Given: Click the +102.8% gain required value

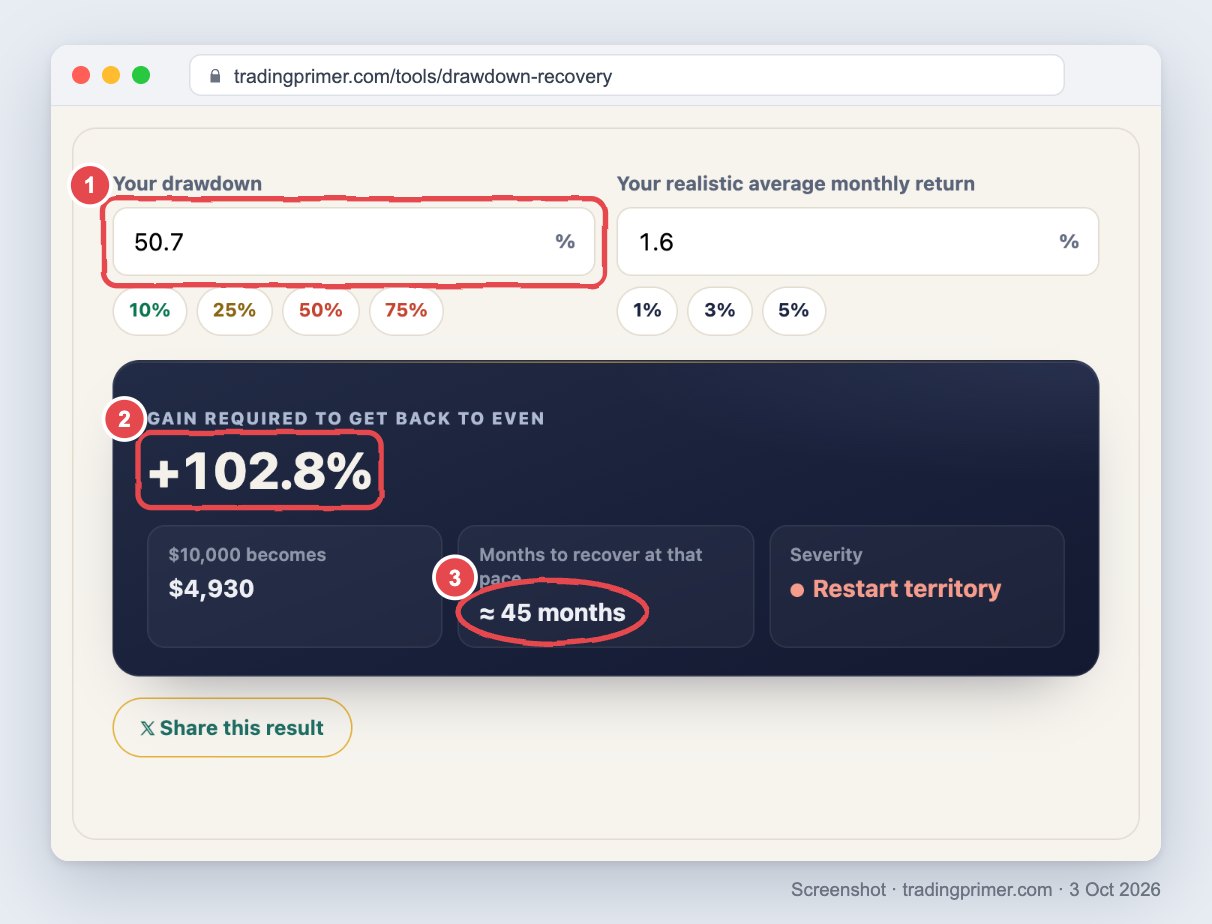Looking at the screenshot, I should [x=260, y=471].
